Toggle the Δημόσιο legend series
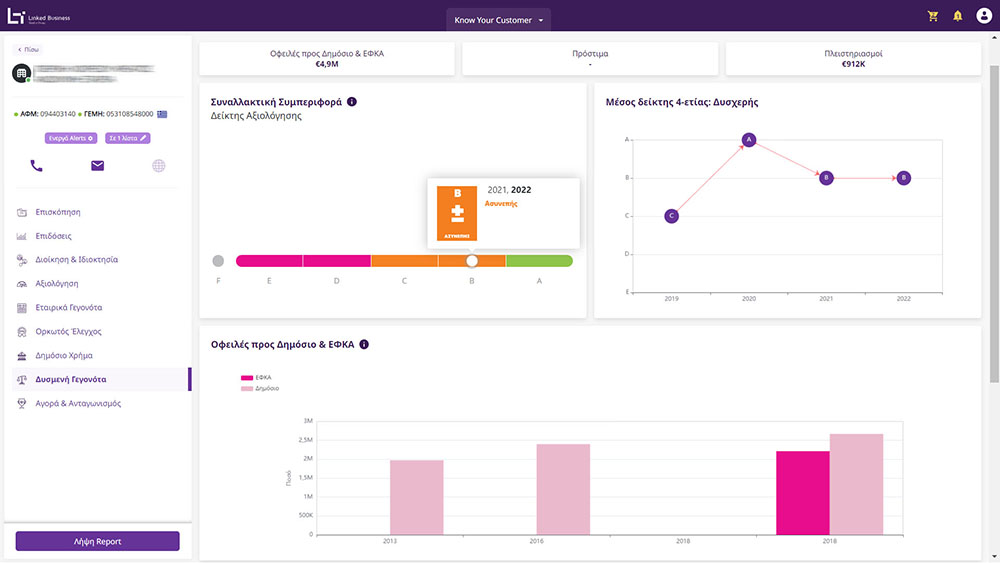Image resolution: width=1000 pixels, height=563 pixels. (x=260, y=388)
